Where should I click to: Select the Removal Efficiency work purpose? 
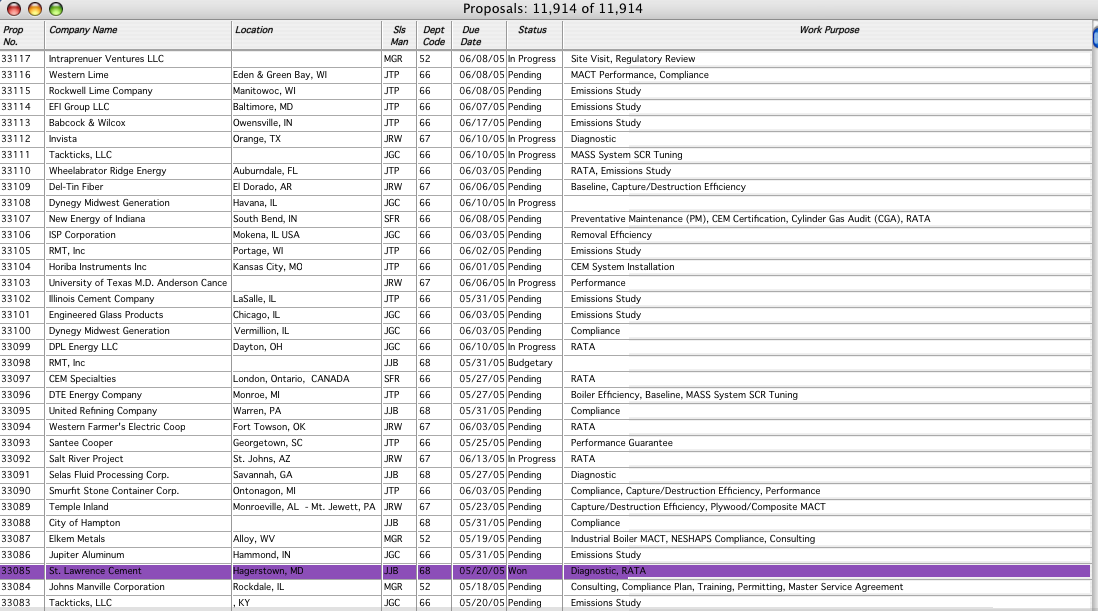click(x=611, y=235)
